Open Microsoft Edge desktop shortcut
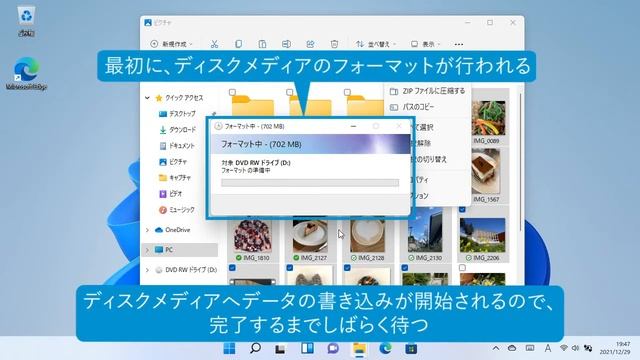The width and height of the screenshot is (640, 360). 27,73
